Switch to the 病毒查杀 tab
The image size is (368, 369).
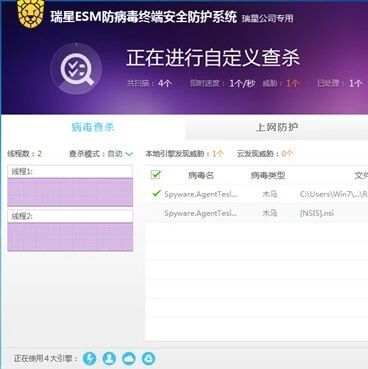point(93,127)
